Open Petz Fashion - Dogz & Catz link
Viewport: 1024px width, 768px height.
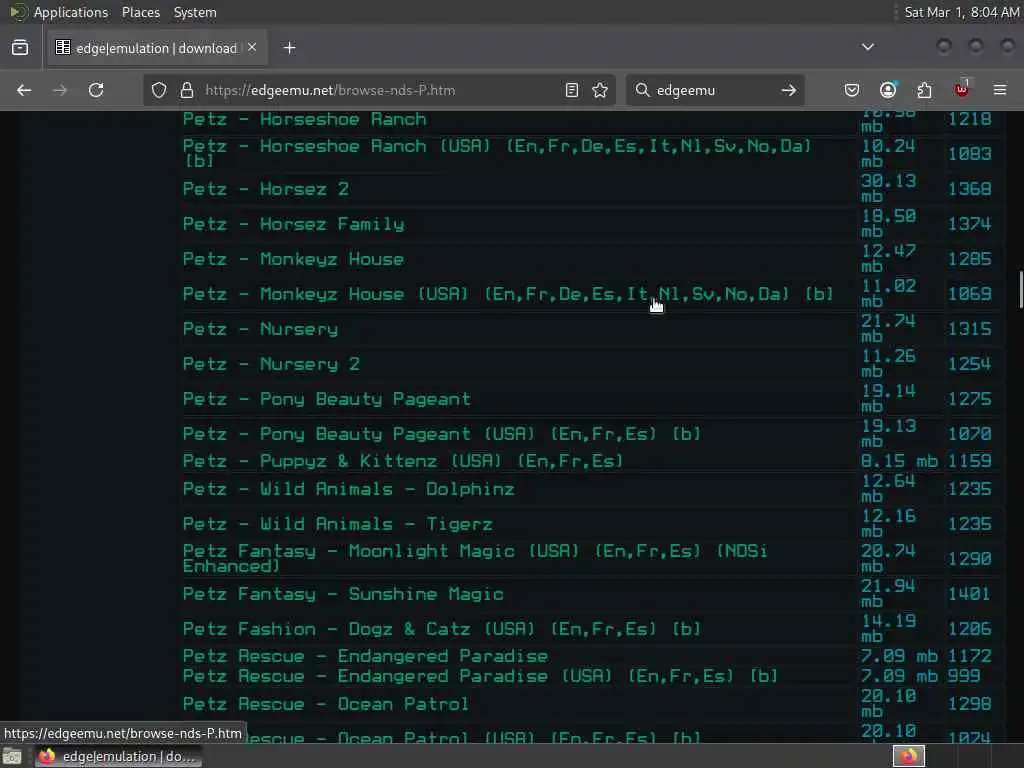[x=441, y=629]
